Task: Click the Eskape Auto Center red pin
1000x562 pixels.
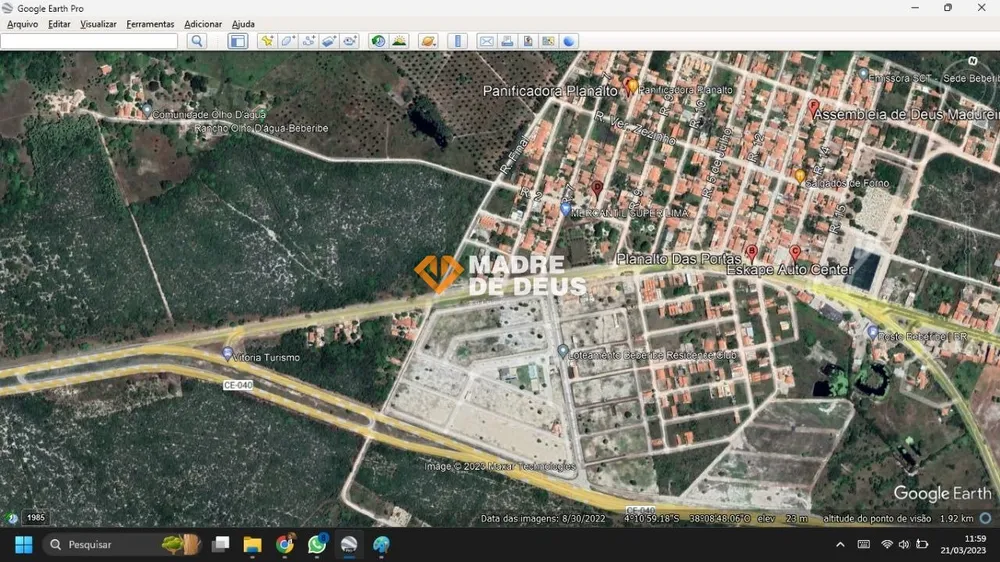Action: coord(795,252)
